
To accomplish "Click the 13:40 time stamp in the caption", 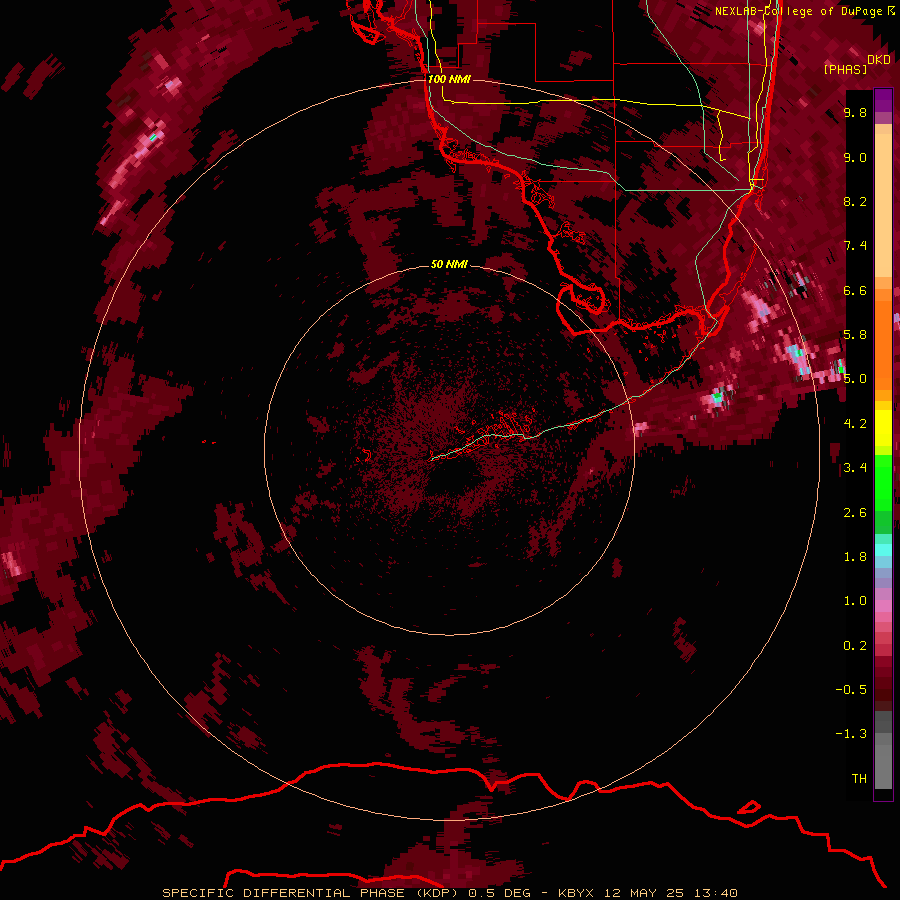I will [x=715, y=893].
